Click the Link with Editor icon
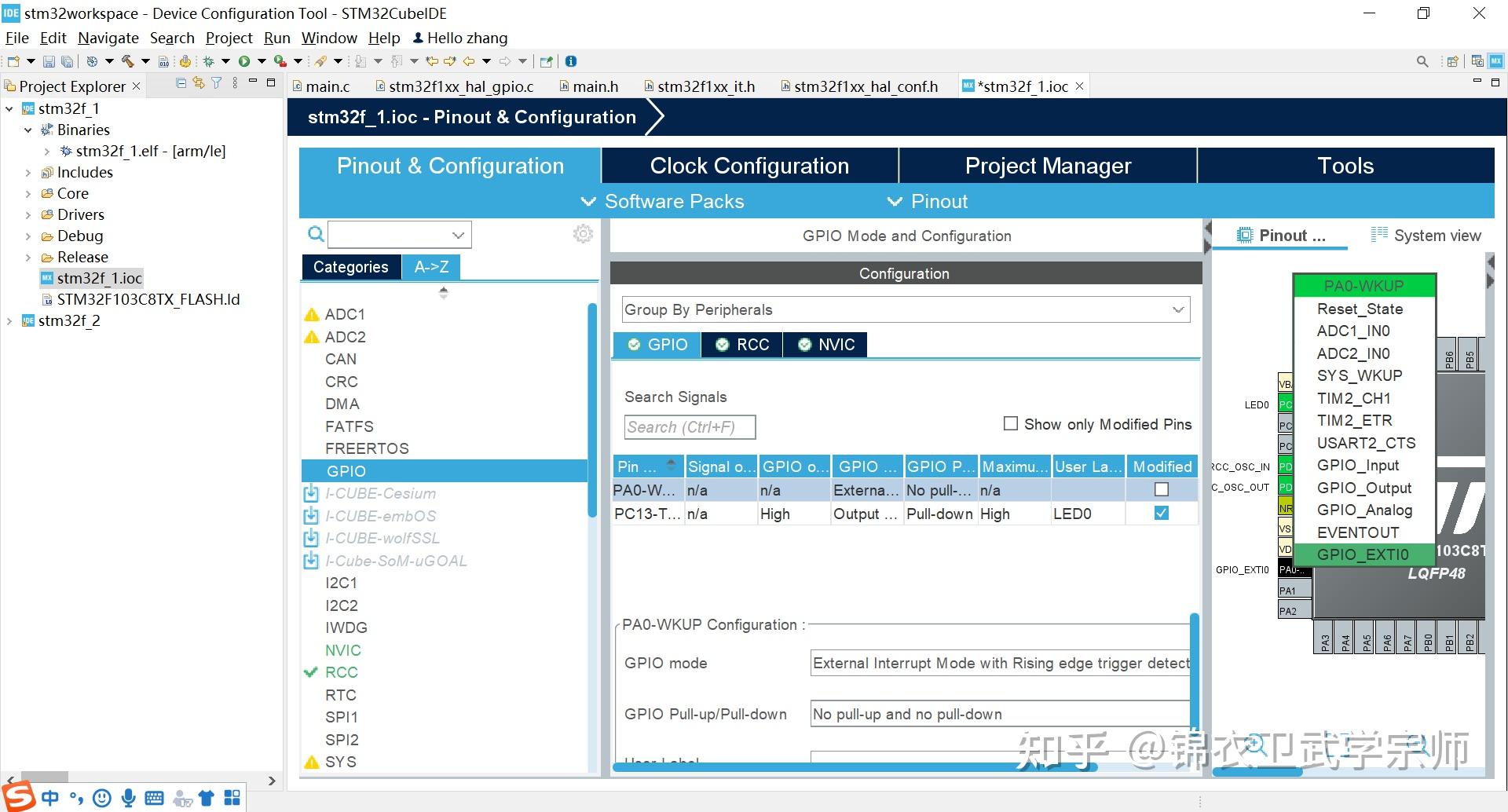 click(199, 83)
